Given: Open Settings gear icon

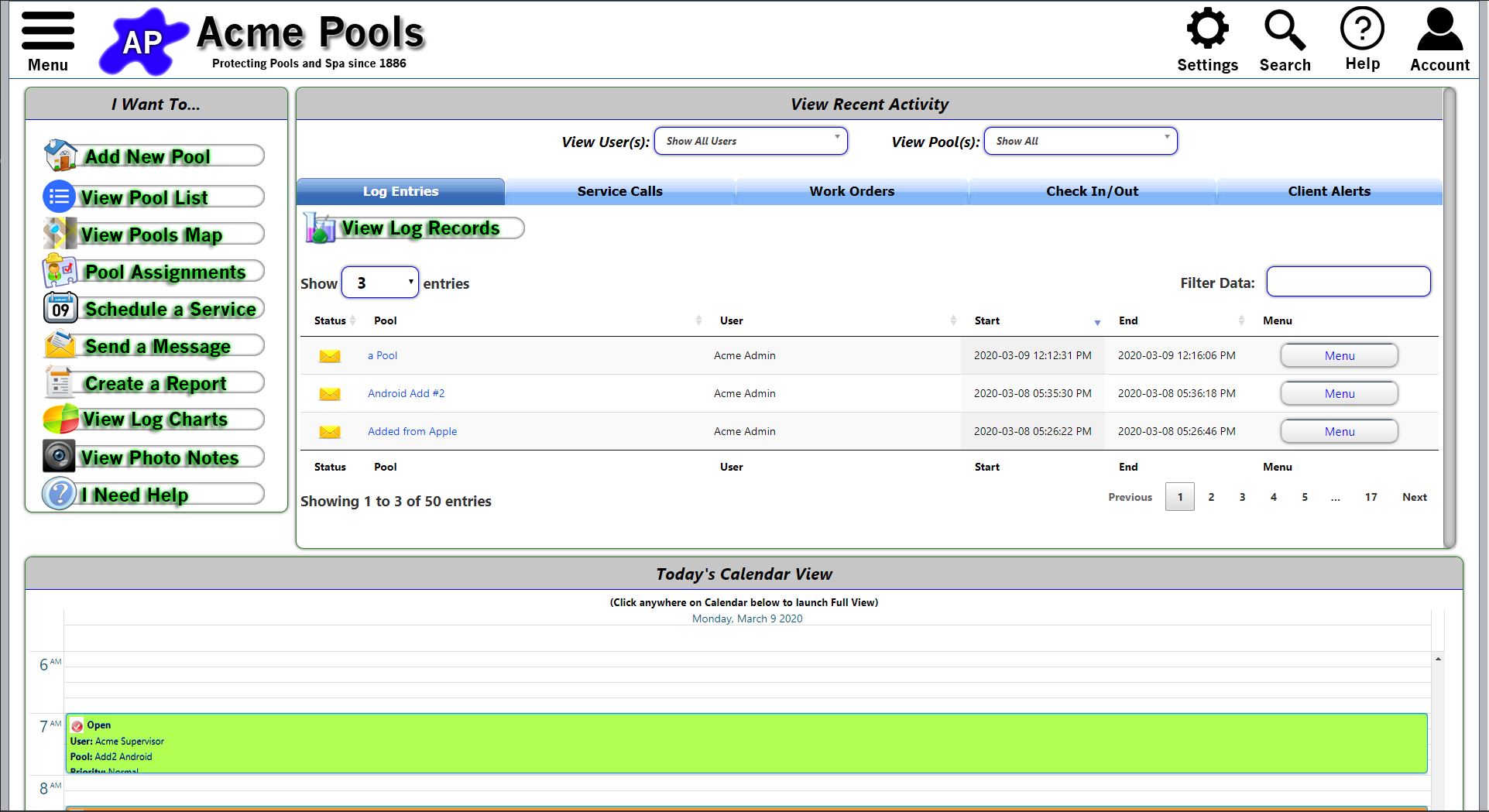Looking at the screenshot, I should [1207, 29].
